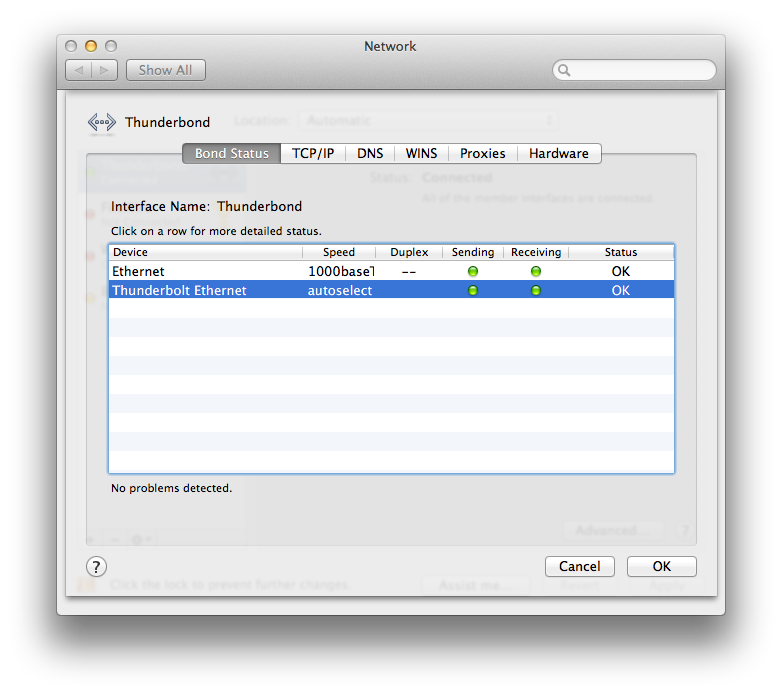
Task: Click the Interface Name Thunderbond label
Action: pyautogui.click(x=206, y=206)
